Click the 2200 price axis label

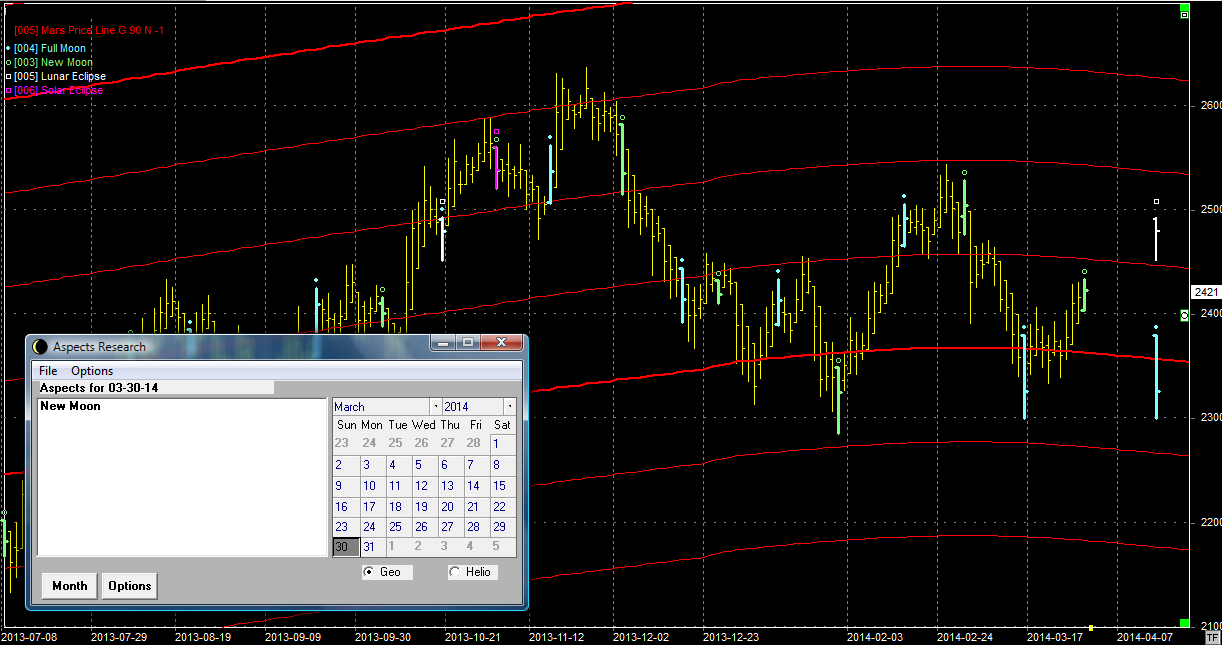click(x=1210, y=521)
